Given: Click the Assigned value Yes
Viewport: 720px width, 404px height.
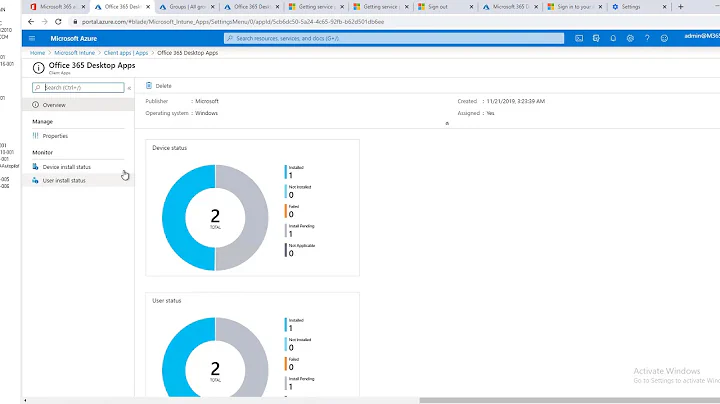Looking at the screenshot, I should pyautogui.click(x=490, y=113).
